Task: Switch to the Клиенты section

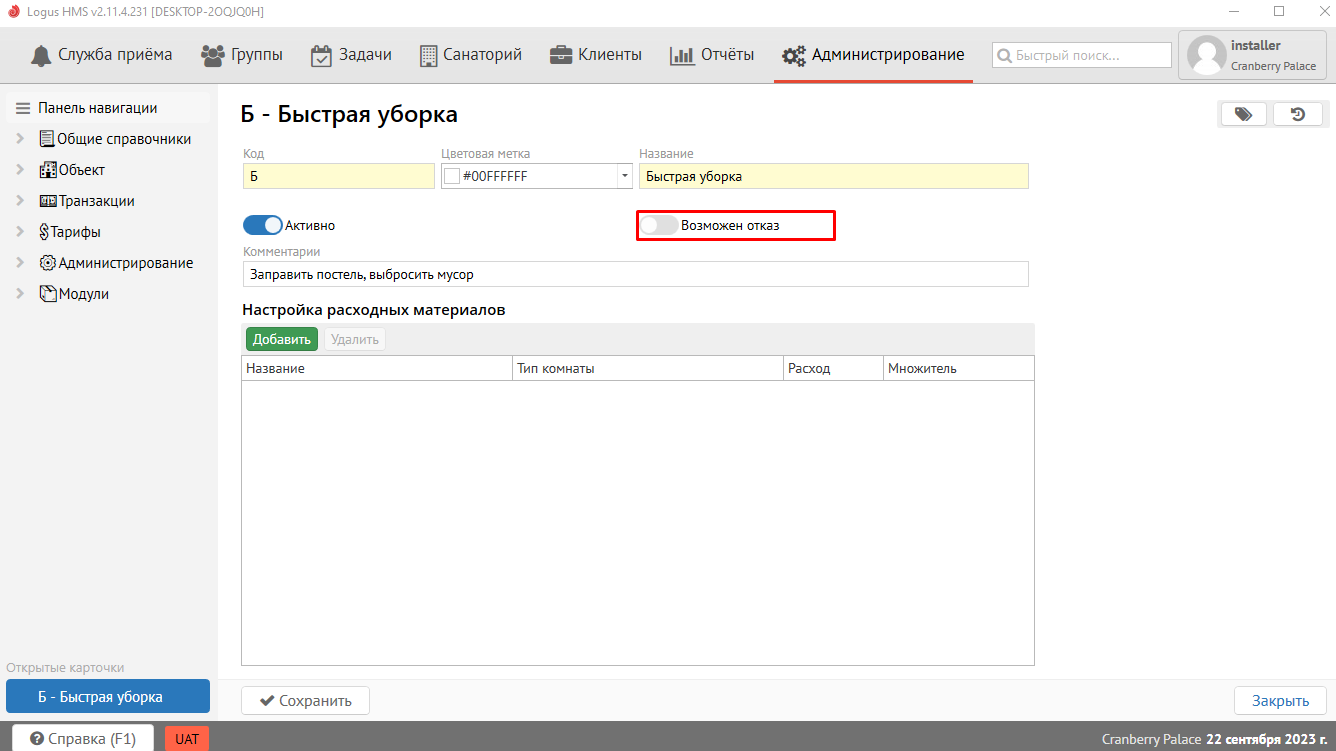Action: click(x=596, y=55)
